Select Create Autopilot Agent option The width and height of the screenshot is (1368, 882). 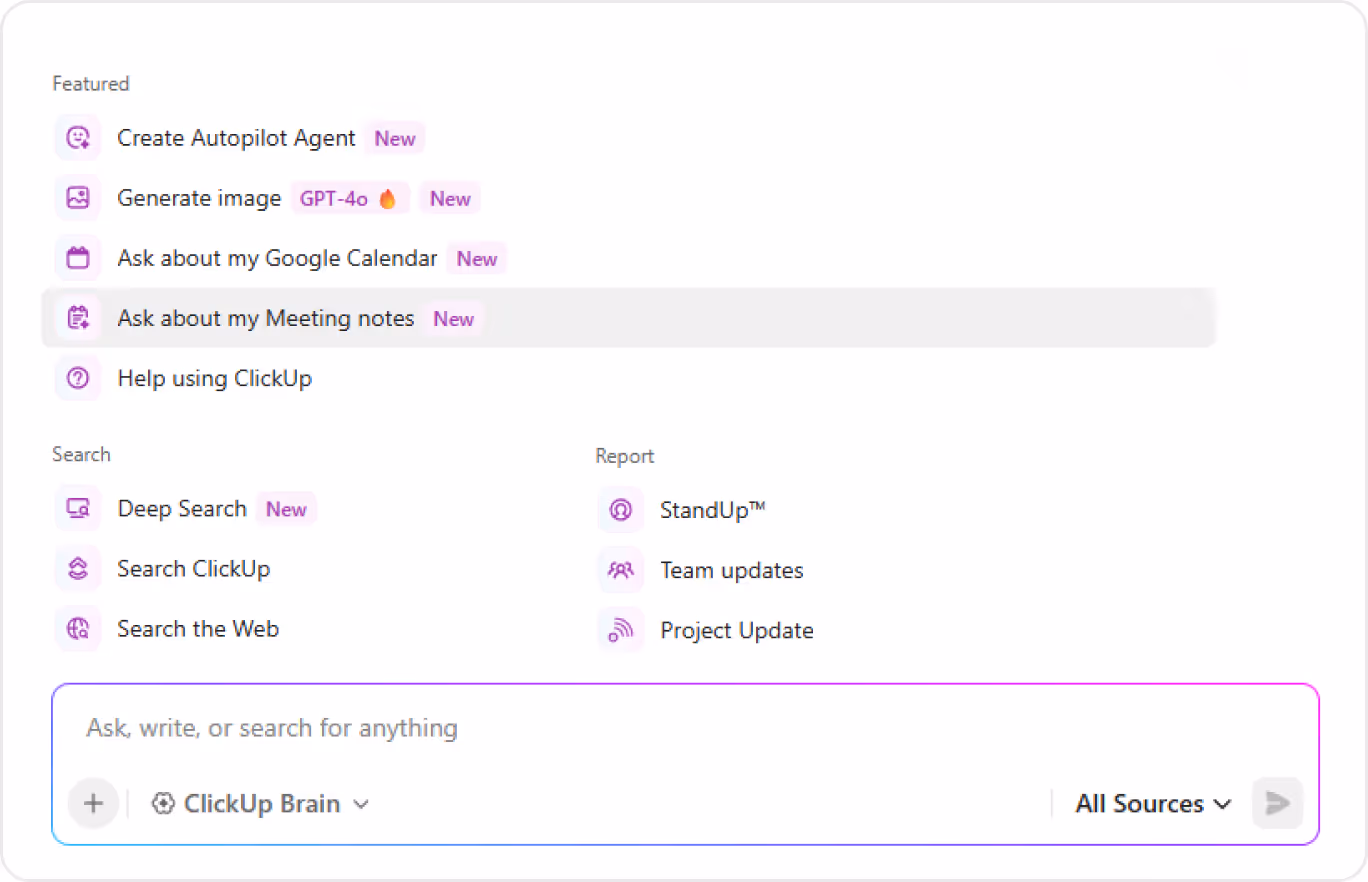pos(236,138)
